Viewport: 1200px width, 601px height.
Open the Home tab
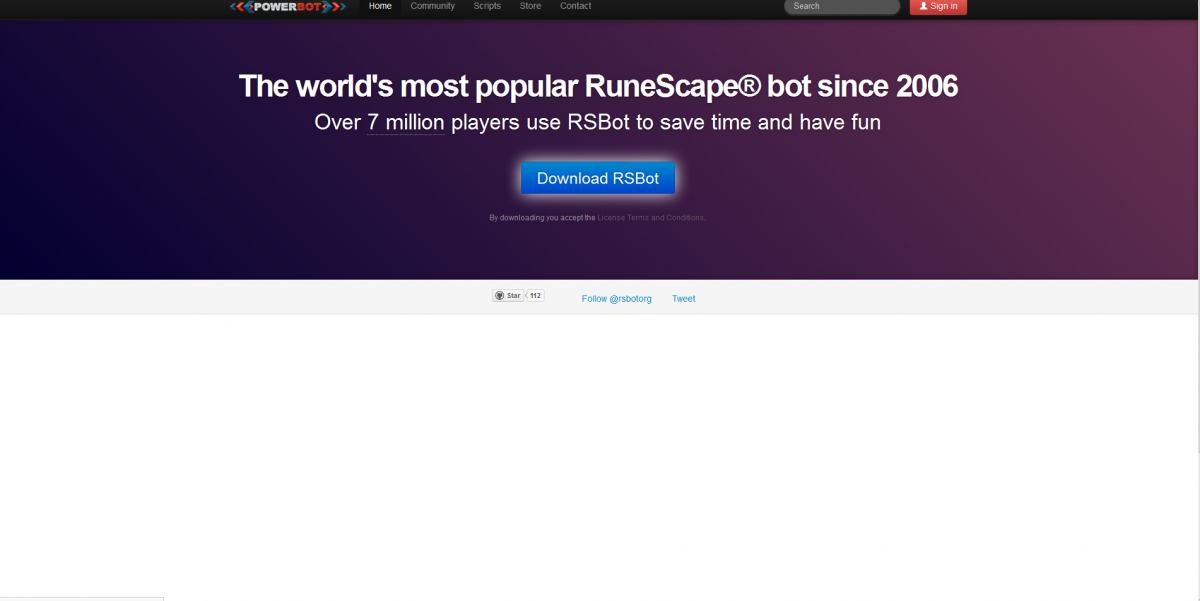pyautogui.click(x=380, y=6)
